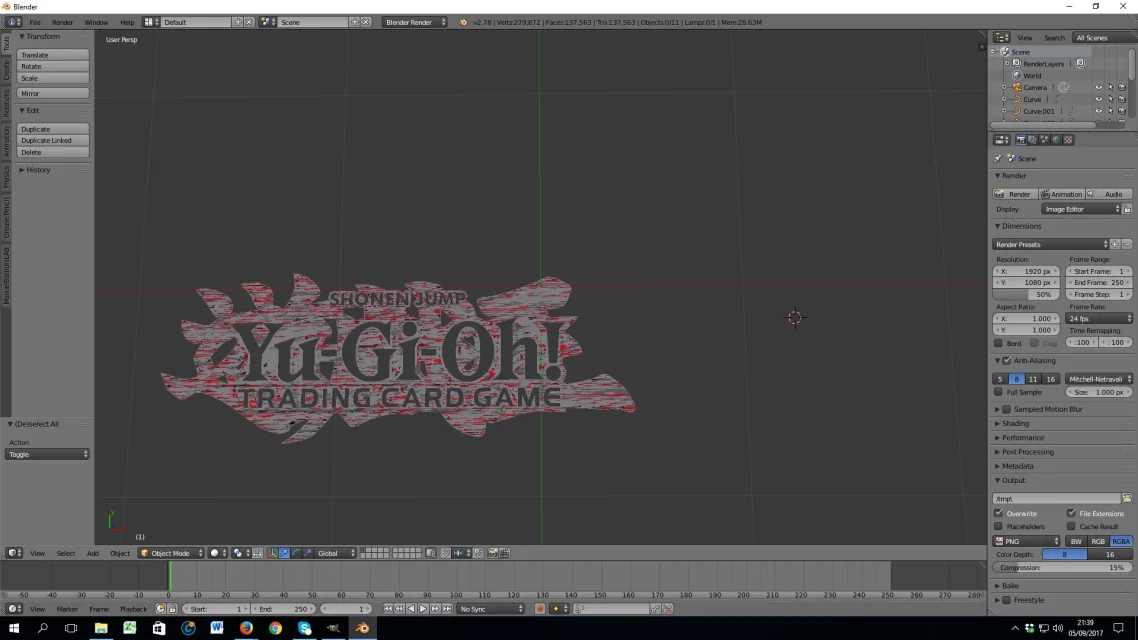Click the Compression slider
This screenshot has width=1138, height=640.
pos(1061,567)
